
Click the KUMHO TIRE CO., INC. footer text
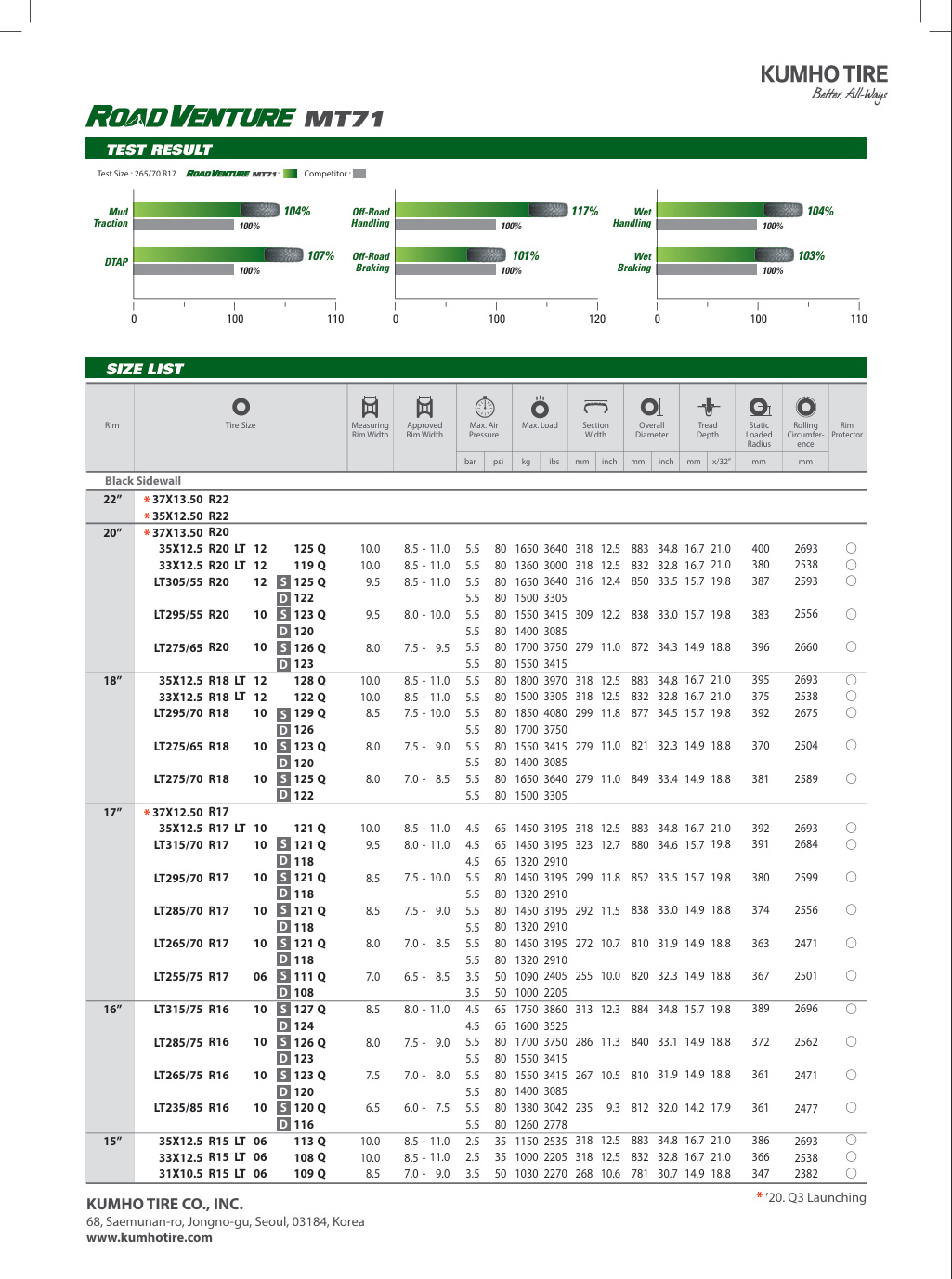coord(164,1204)
